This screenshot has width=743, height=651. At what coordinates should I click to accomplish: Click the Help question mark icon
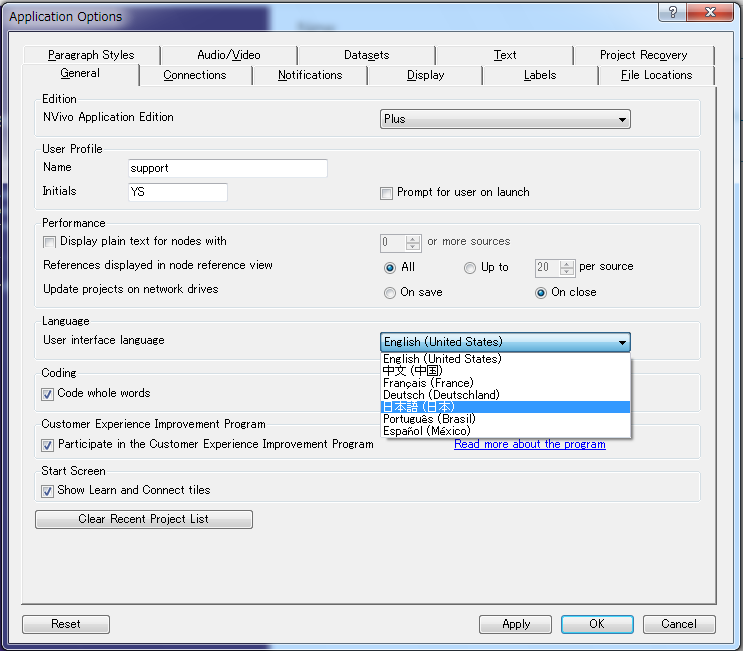click(672, 12)
